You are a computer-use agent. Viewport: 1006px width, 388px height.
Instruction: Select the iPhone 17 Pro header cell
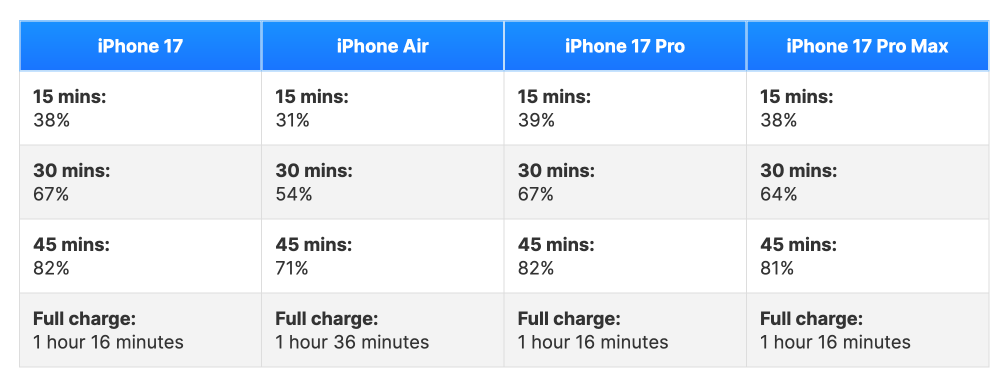pyautogui.click(x=625, y=46)
